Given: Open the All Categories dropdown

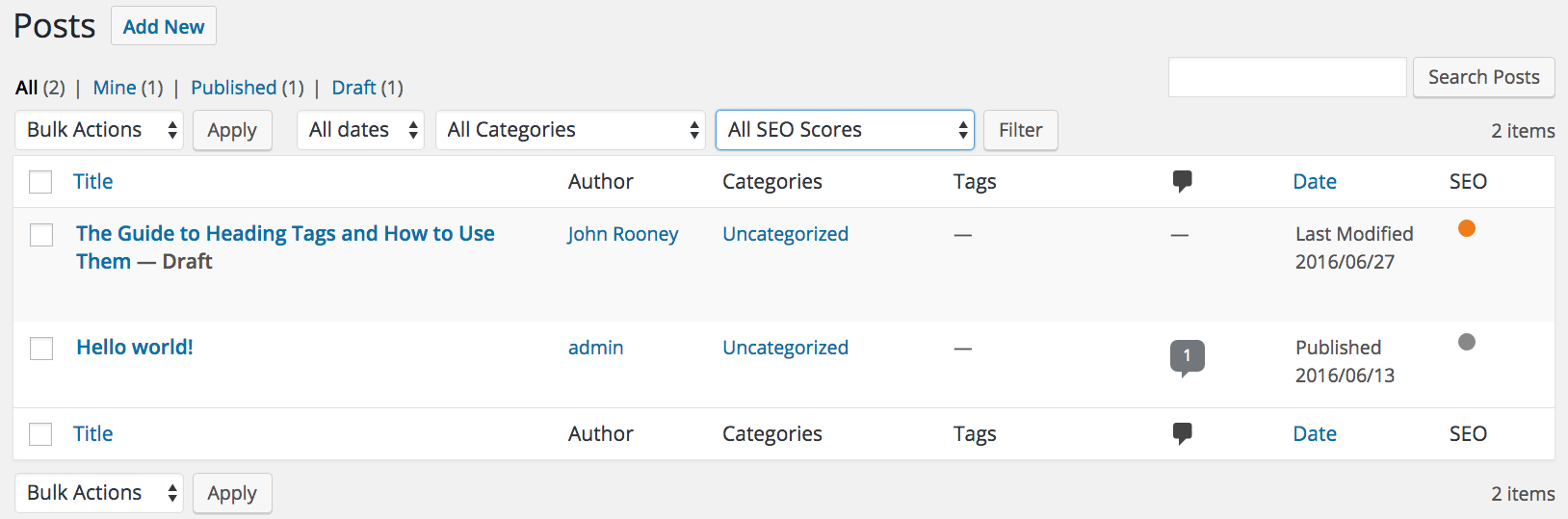Looking at the screenshot, I should pos(570,130).
